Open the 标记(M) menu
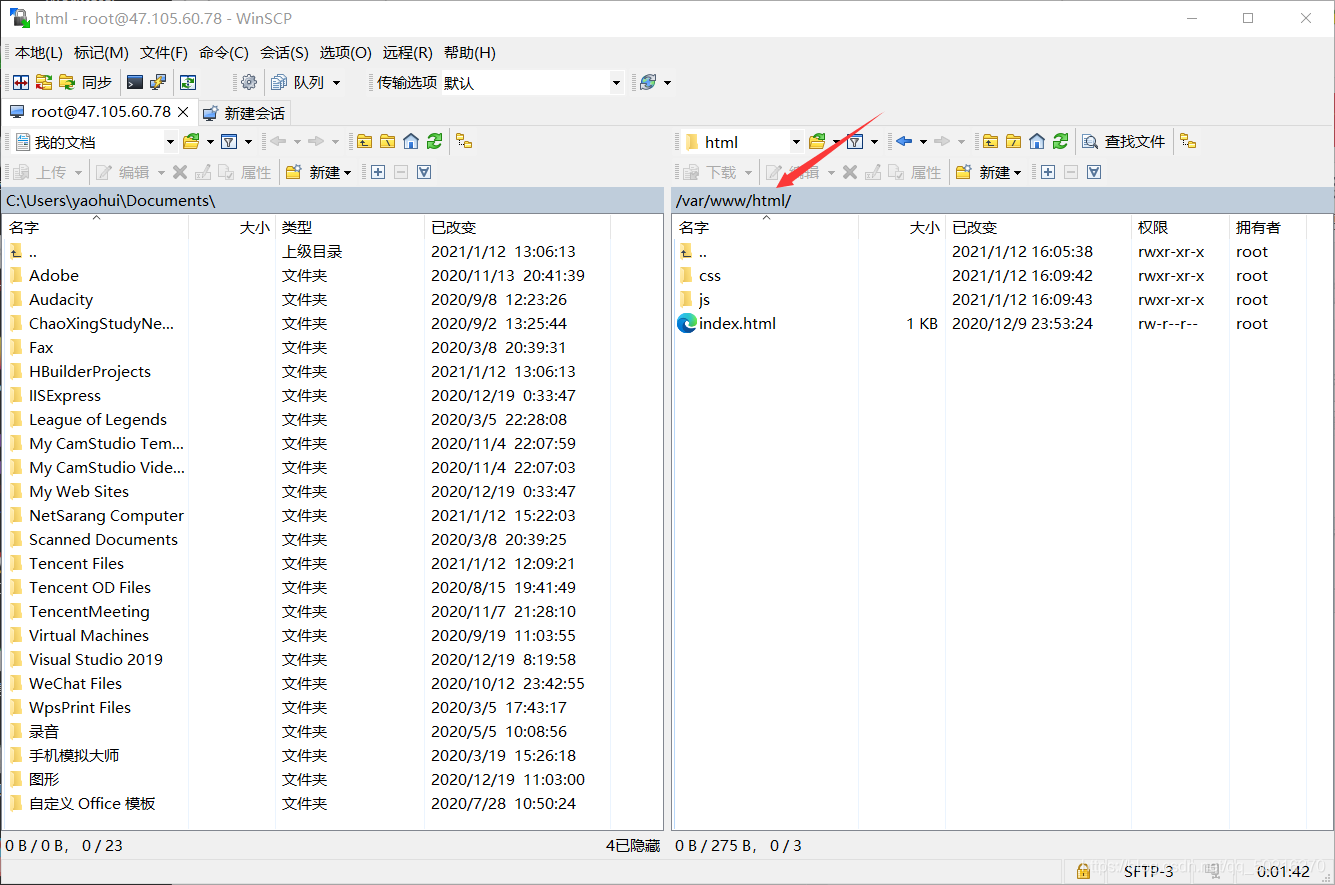The height and width of the screenshot is (885, 1335). 101,53
